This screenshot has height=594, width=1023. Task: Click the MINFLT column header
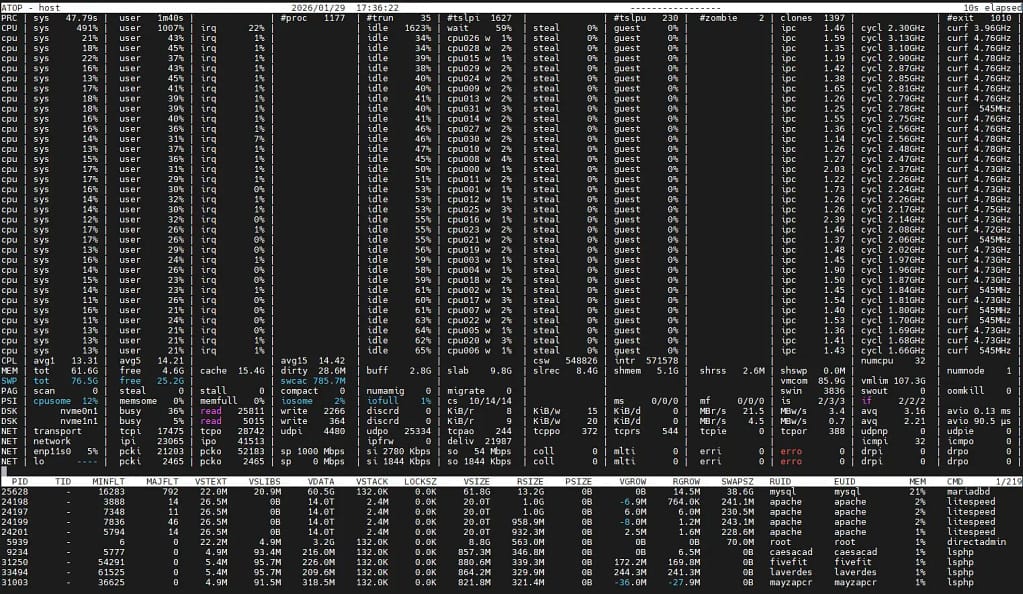[108, 482]
